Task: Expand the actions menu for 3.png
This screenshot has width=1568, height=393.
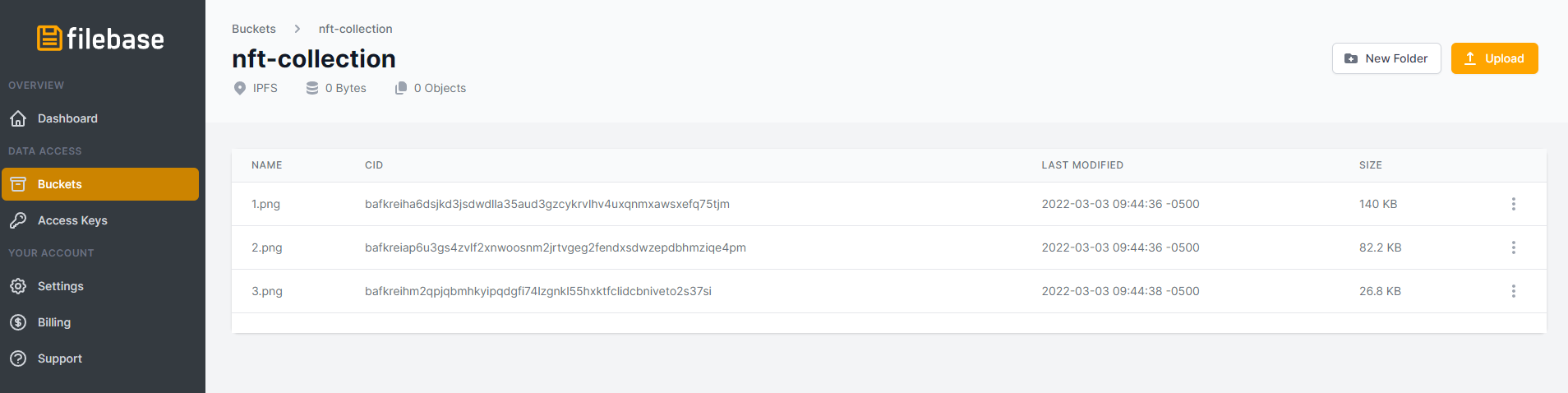Action: tap(1513, 291)
